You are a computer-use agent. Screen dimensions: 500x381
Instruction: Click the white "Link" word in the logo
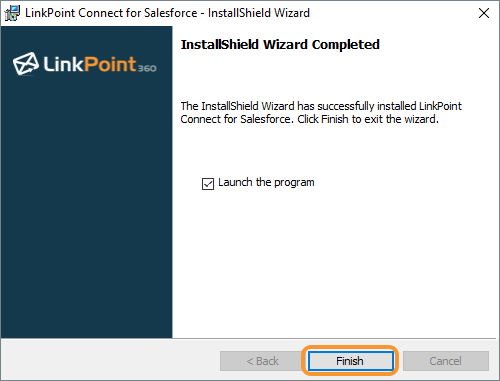tap(63, 64)
